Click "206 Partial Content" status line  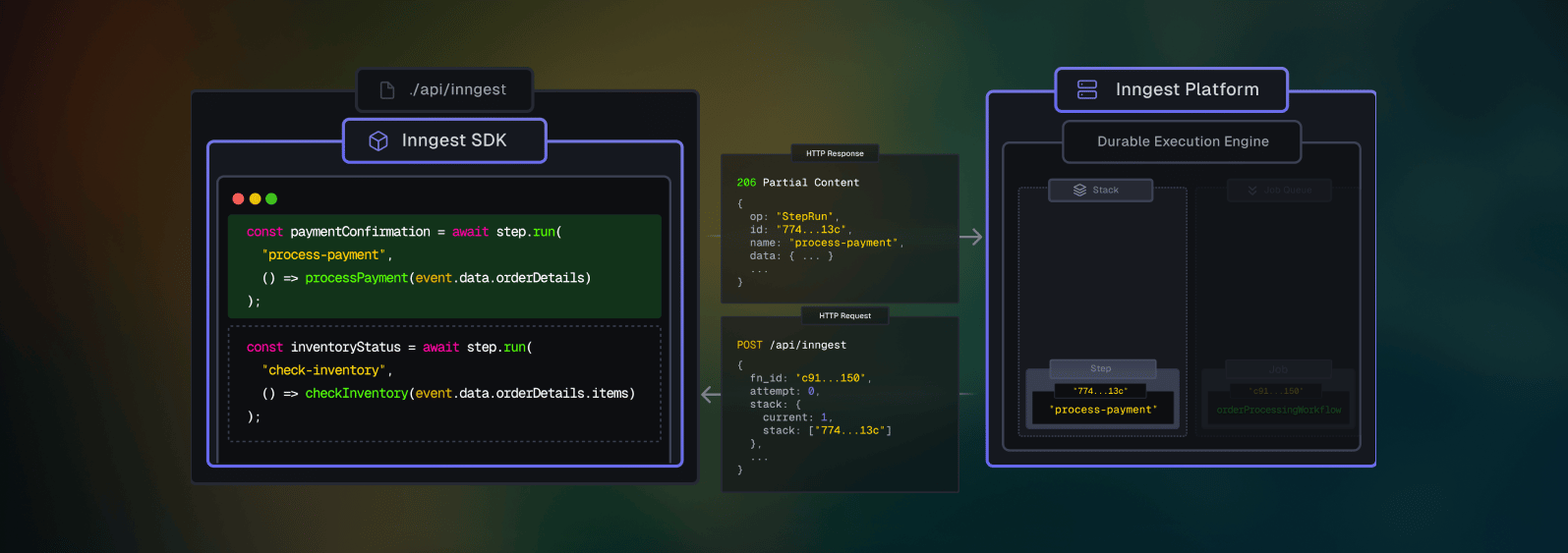tap(797, 183)
